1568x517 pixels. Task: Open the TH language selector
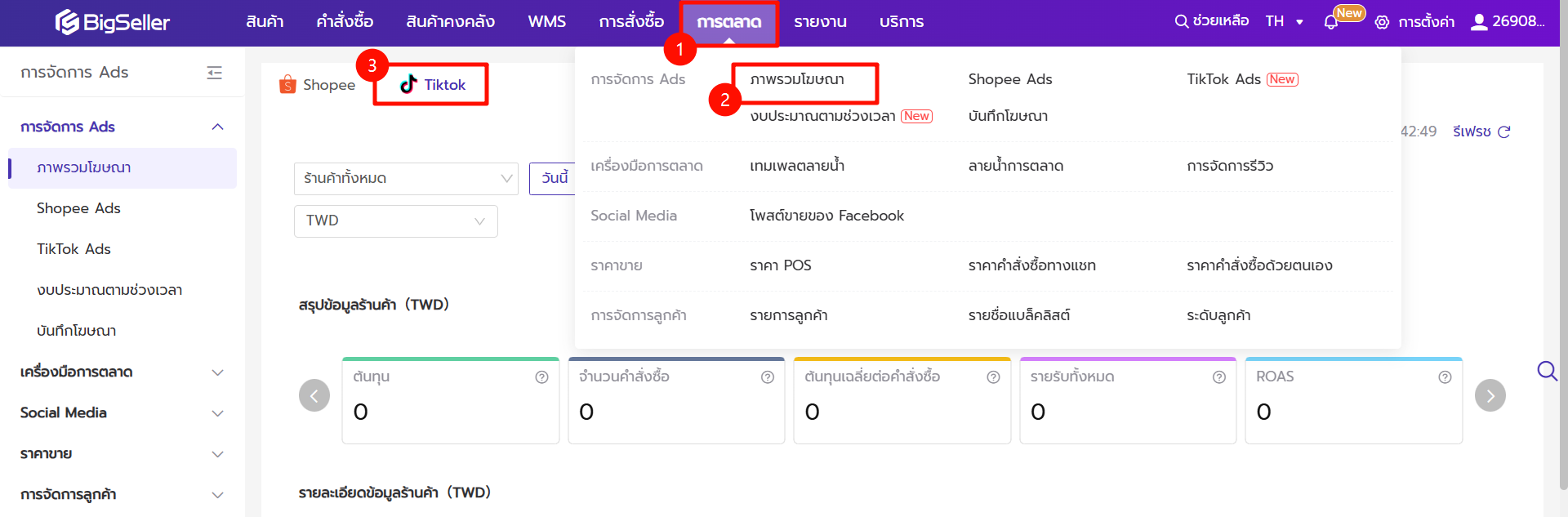click(x=1284, y=22)
